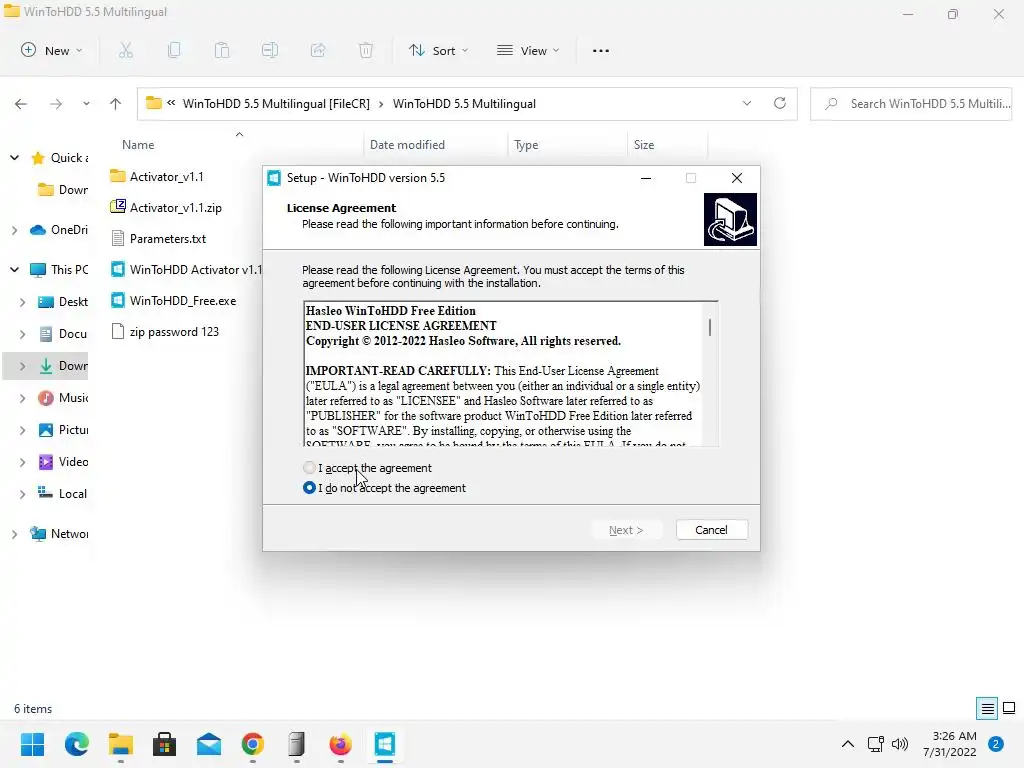
Task: Click the Forward navigation arrow
Action: click(56, 104)
